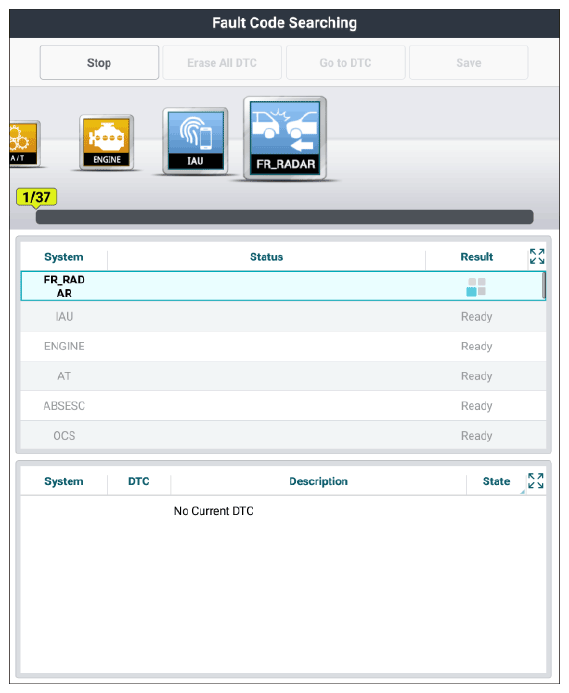Select the ENGINE row in system list
Screen dimensions: 569x693
[283, 346]
